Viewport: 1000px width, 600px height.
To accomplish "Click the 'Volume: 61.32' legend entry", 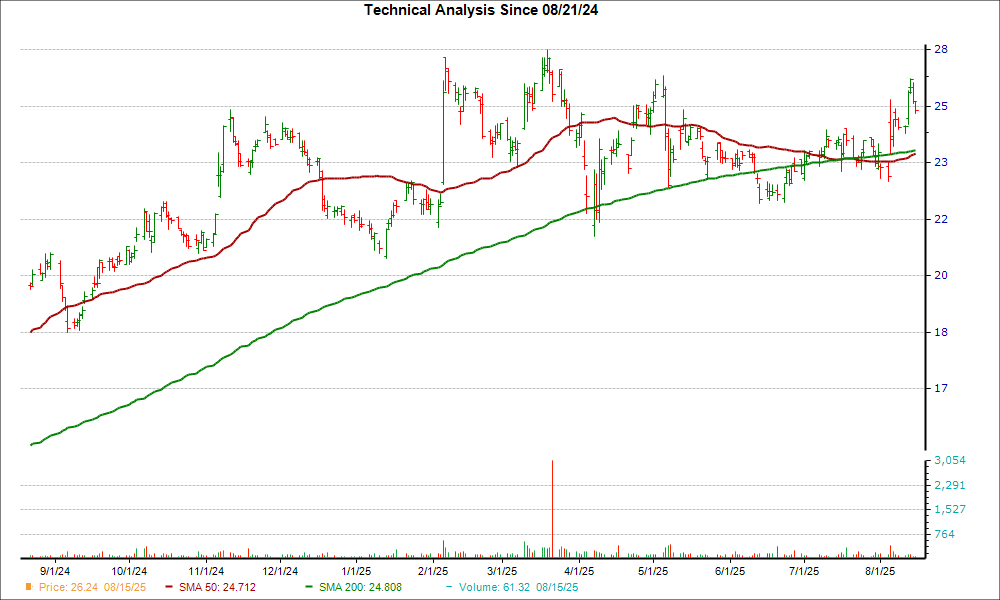I will coord(518,587).
